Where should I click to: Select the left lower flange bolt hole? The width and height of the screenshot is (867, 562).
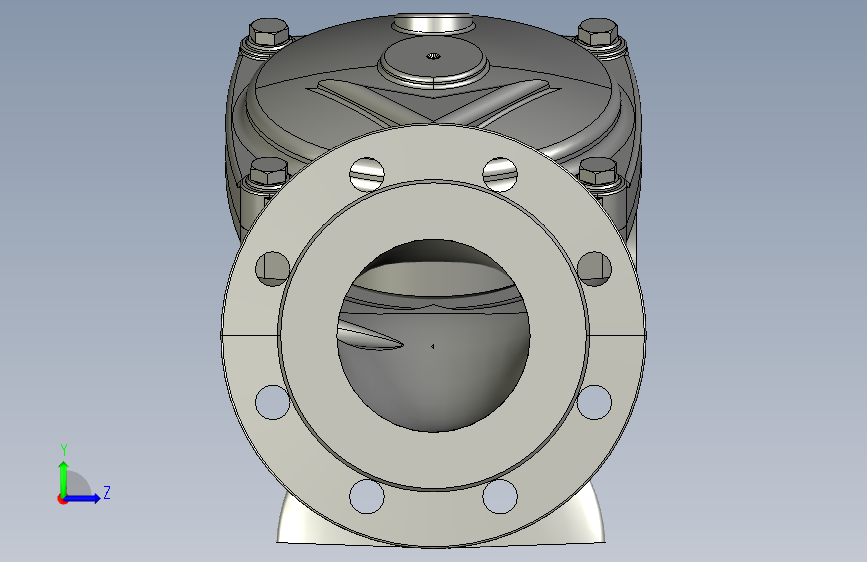pyautogui.click(x=273, y=402)
